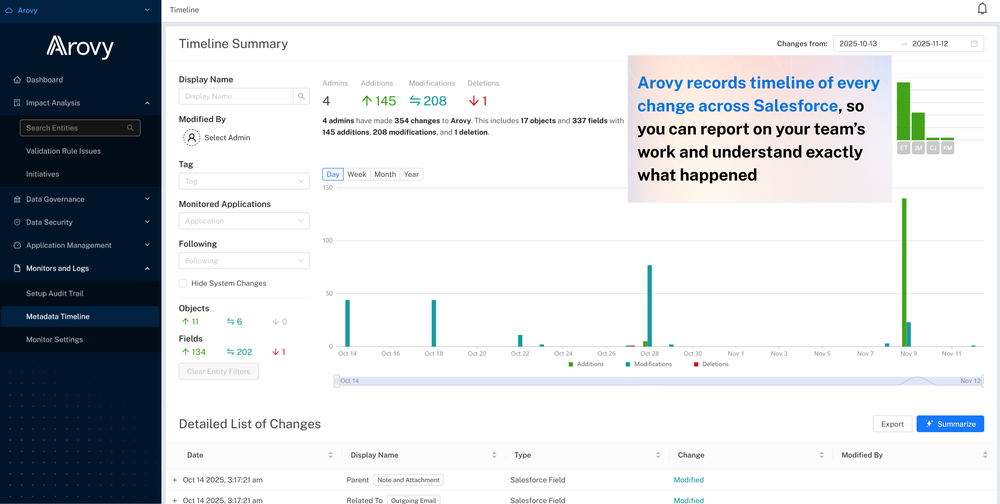Toggle Additions legend series
The height and width of the screenshot is (504, 1000).
tap(585, 364)
